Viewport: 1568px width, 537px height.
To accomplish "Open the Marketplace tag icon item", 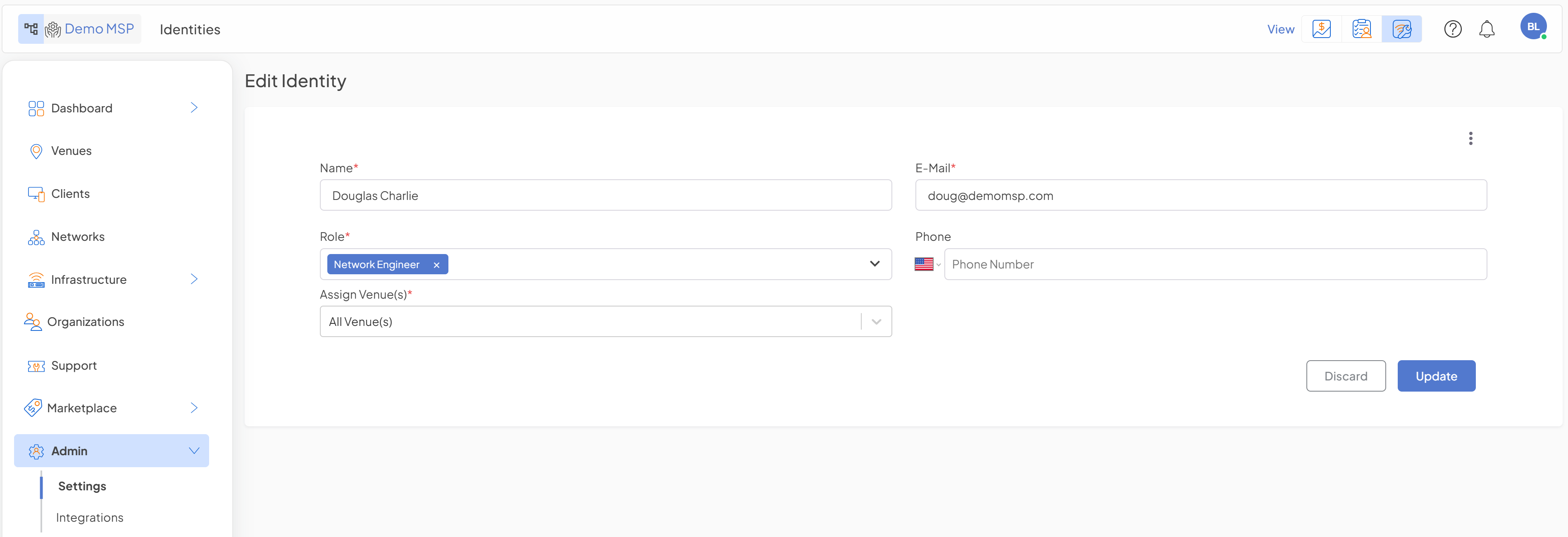I will pos(81,408).
